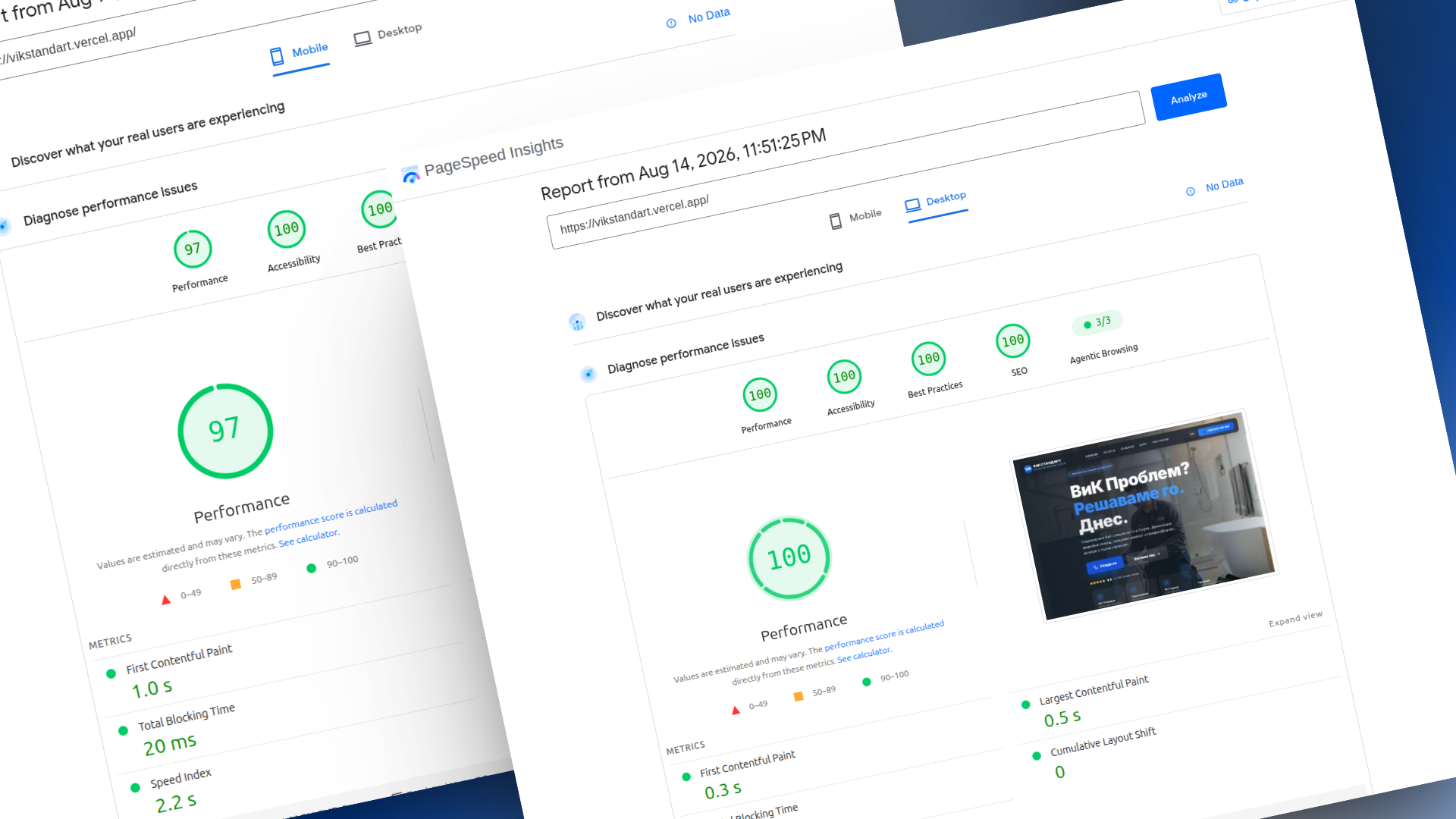Click 'Discover what your real users' heading in the back-left report
1456x819 pixels.
(148, 134)
